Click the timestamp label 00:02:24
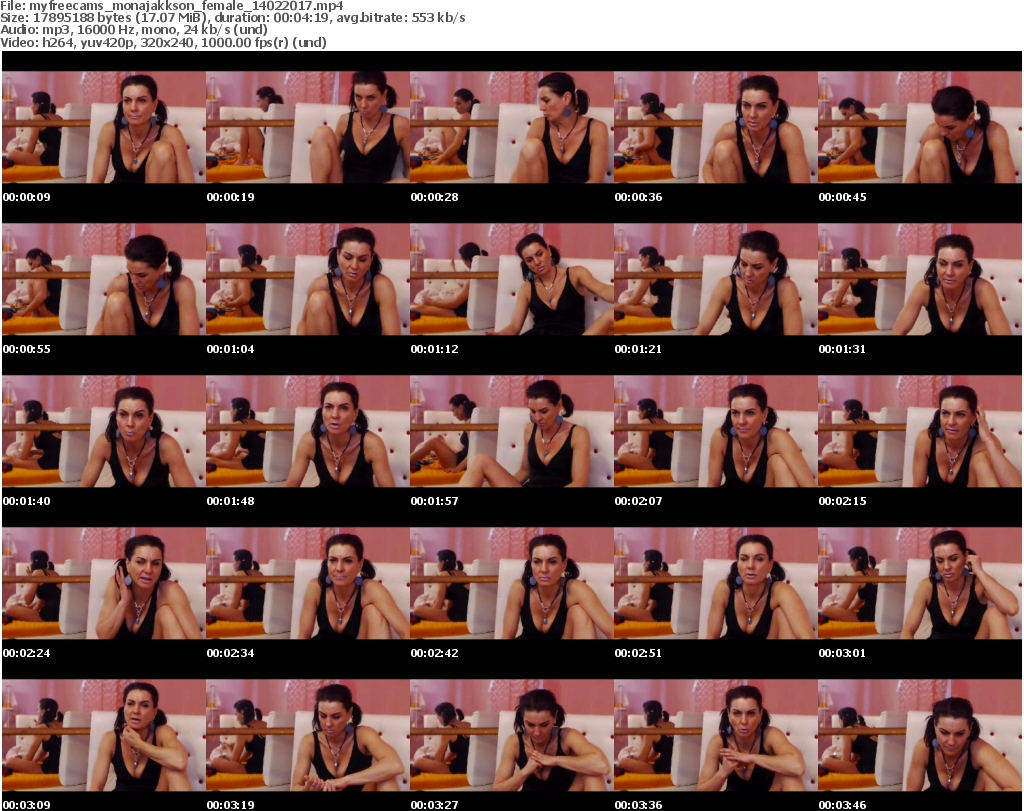Viewport: 1024px width, 811px height. coord(27,653)
